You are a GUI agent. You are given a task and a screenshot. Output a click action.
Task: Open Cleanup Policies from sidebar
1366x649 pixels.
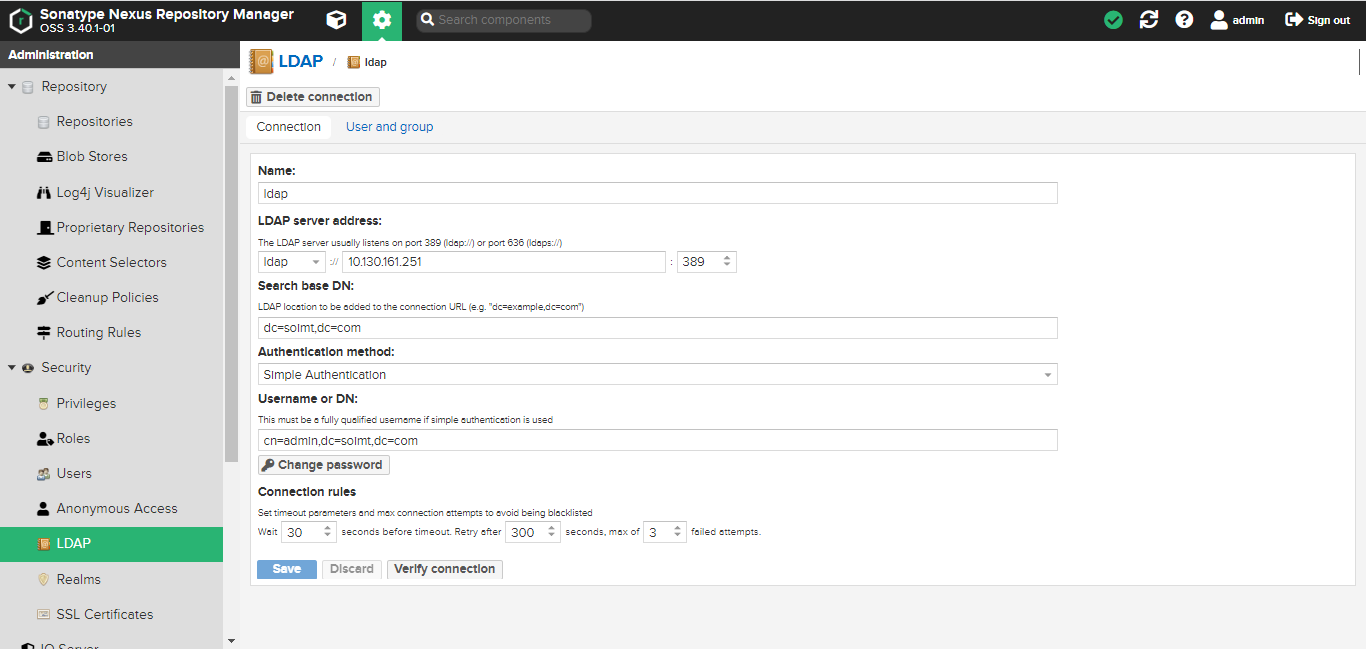[107, 297]
